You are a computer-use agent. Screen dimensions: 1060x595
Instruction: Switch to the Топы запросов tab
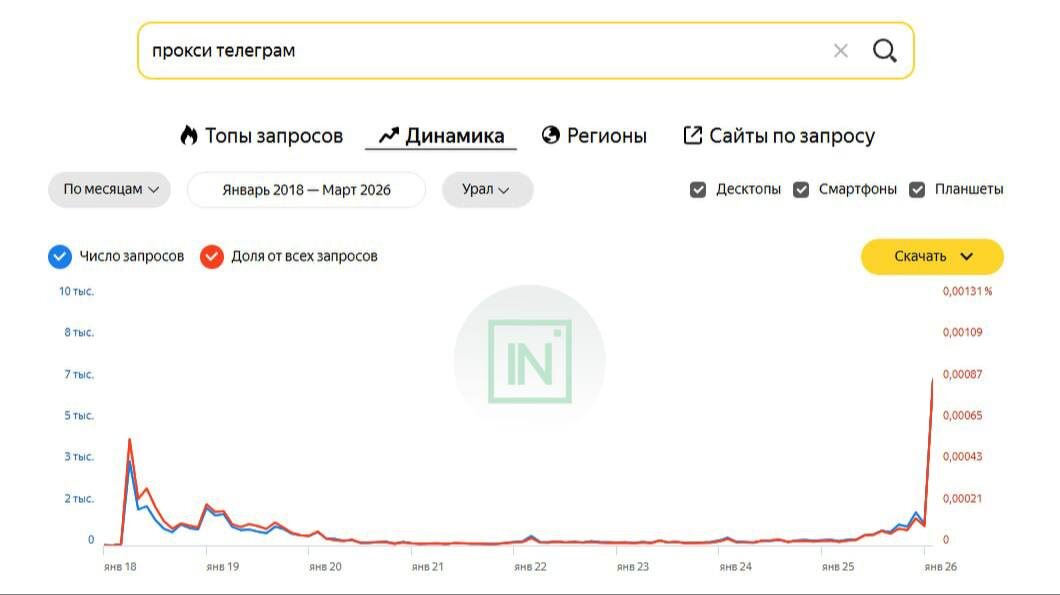tap(273, 136)
